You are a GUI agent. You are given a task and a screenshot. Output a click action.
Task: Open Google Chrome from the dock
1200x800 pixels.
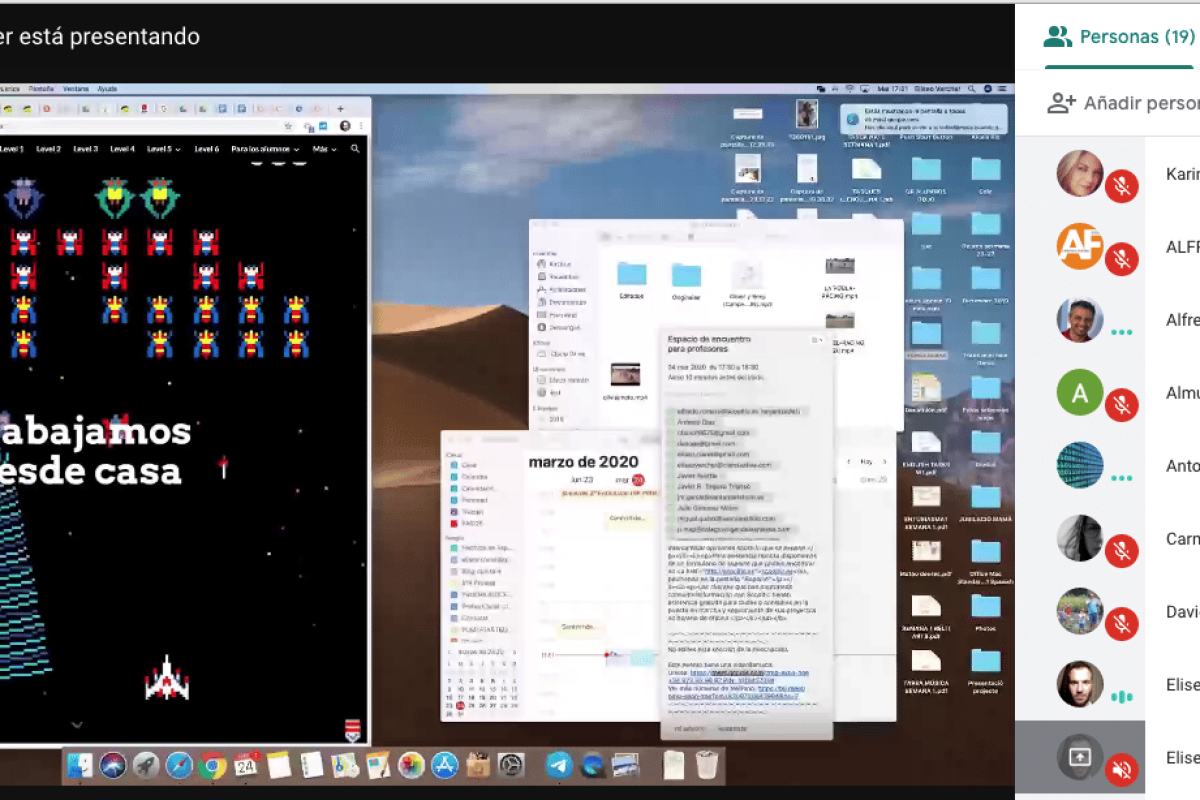pyautogui.click(x=212, y=766)
